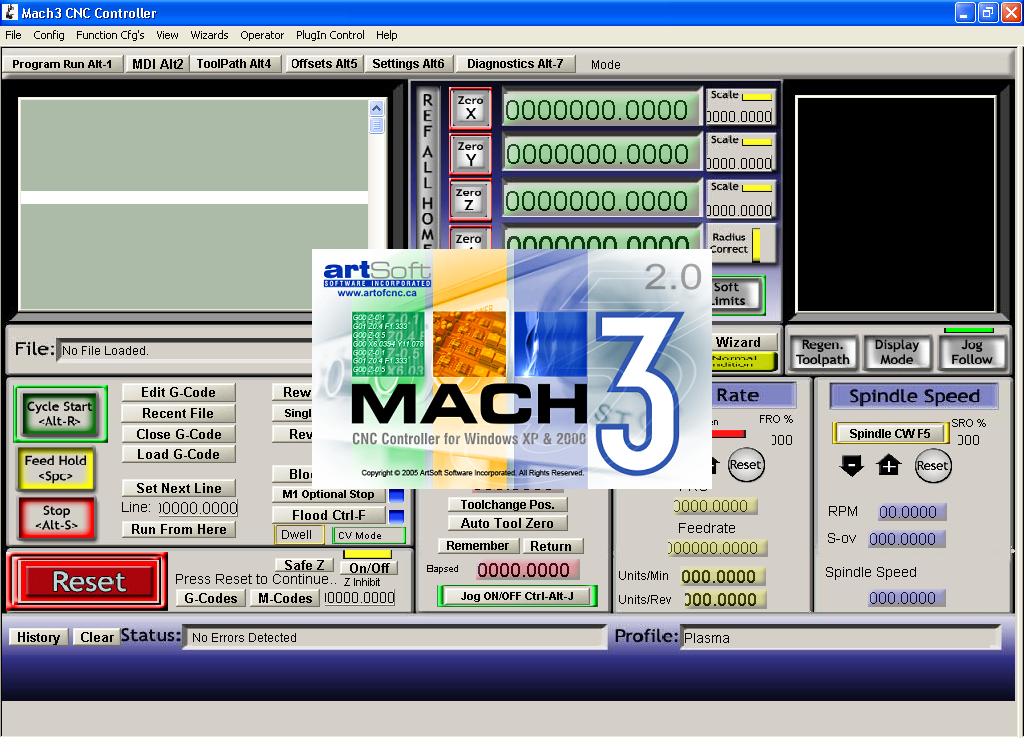Click Load G-Code button
Image resolution: width=1024 pixels, height=738 pixels.
pyautogui.click(x=178, y=454)
